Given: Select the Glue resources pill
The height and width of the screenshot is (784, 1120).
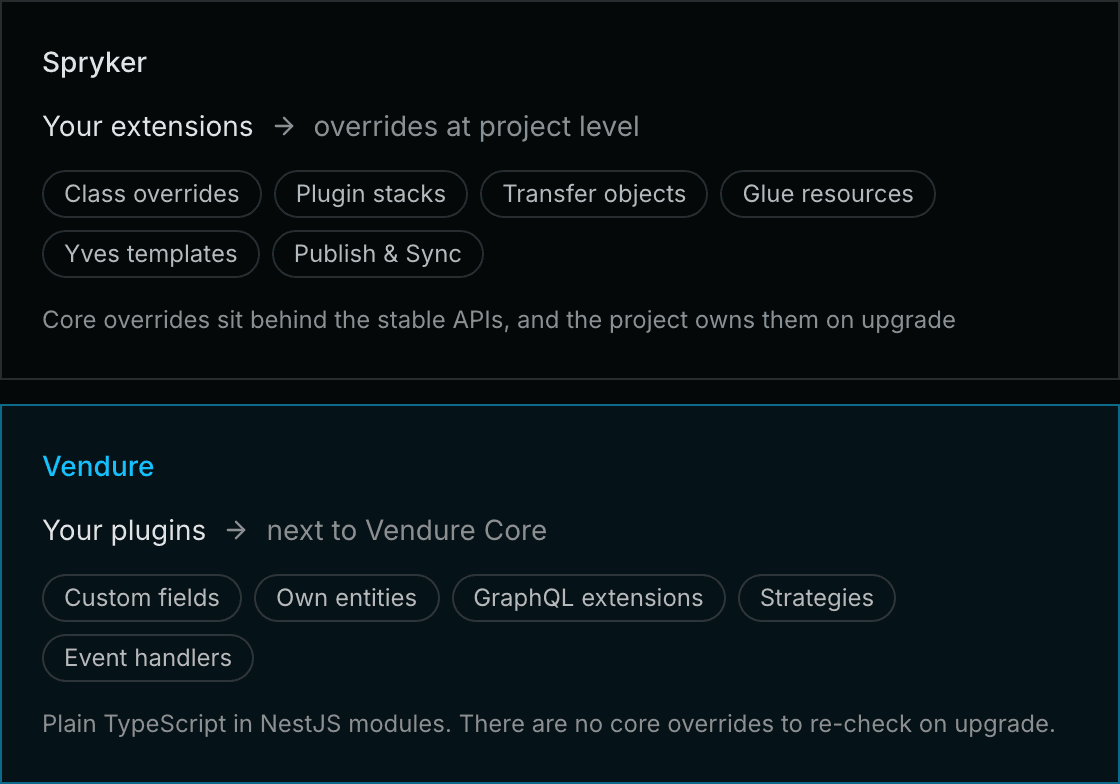Looking at the screenshot, I should click(828, 194).
